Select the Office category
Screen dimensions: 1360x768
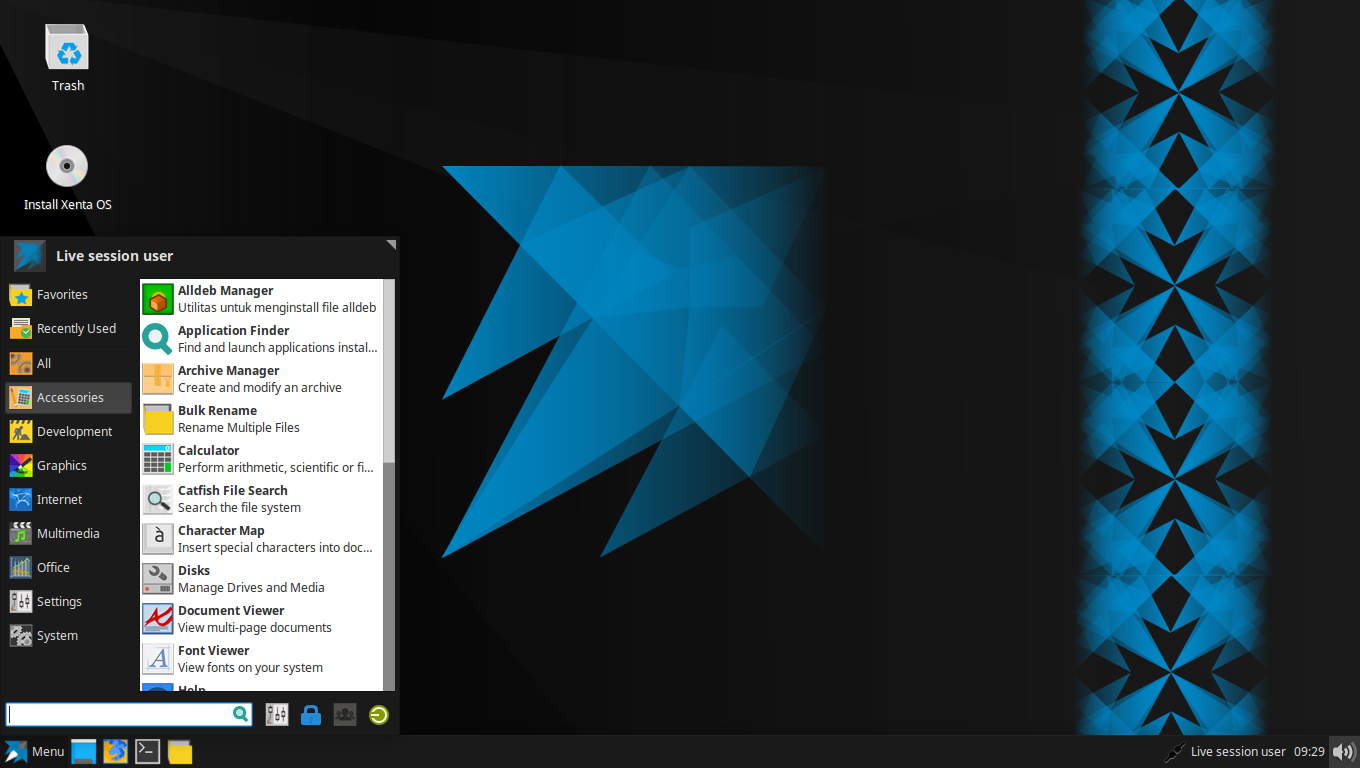tap(68, 567)
